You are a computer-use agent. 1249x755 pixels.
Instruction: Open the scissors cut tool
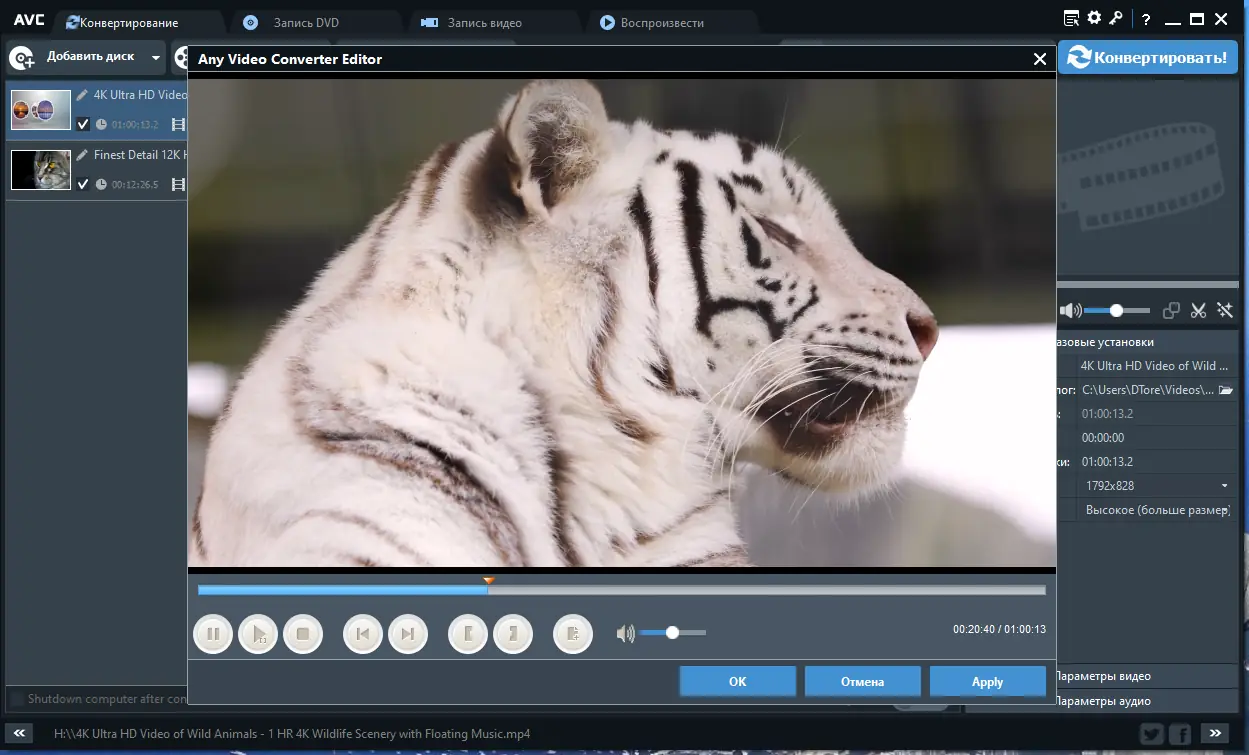(x=1198, y=311)
